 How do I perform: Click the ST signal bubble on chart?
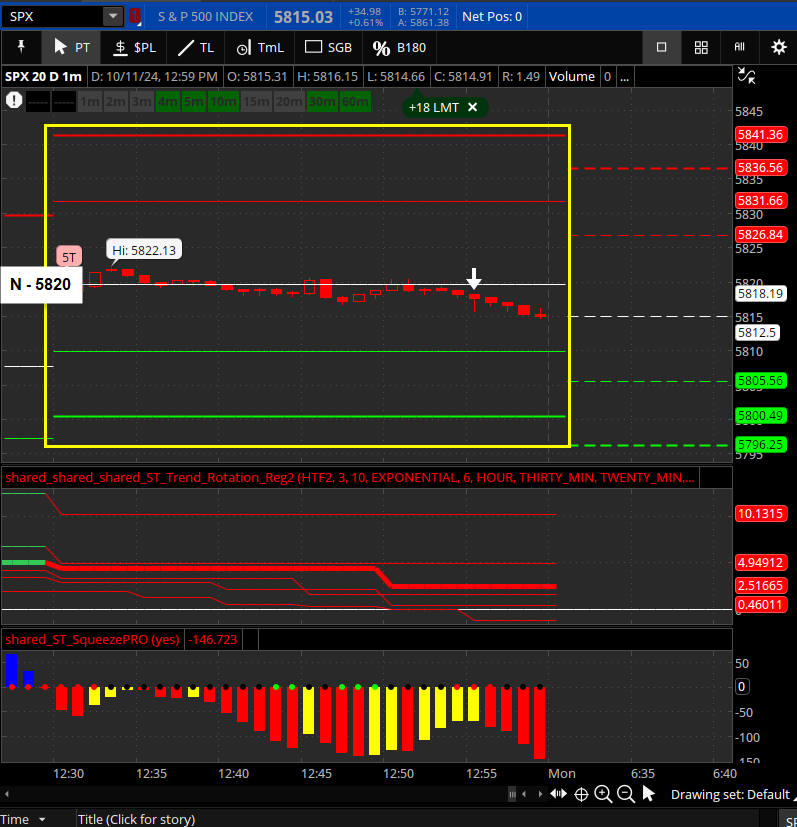69,257
